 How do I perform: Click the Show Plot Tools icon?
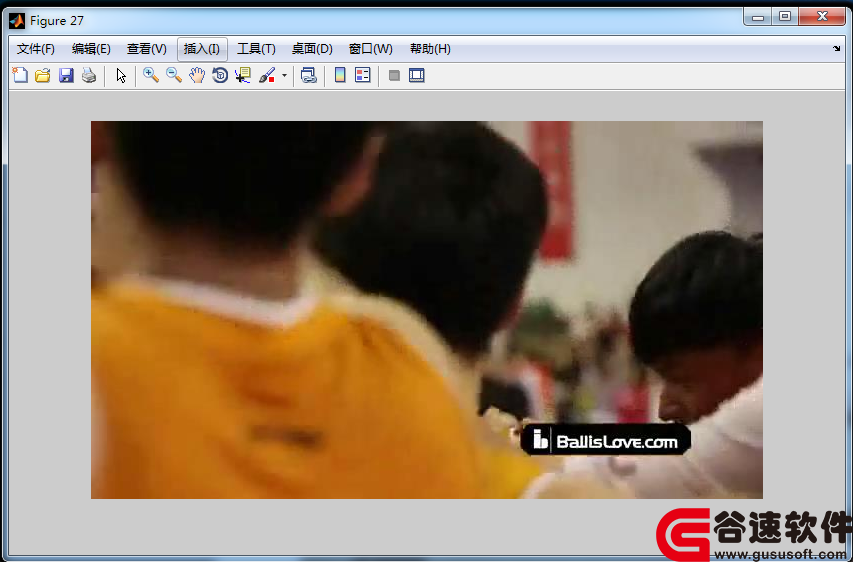(416, 75)
